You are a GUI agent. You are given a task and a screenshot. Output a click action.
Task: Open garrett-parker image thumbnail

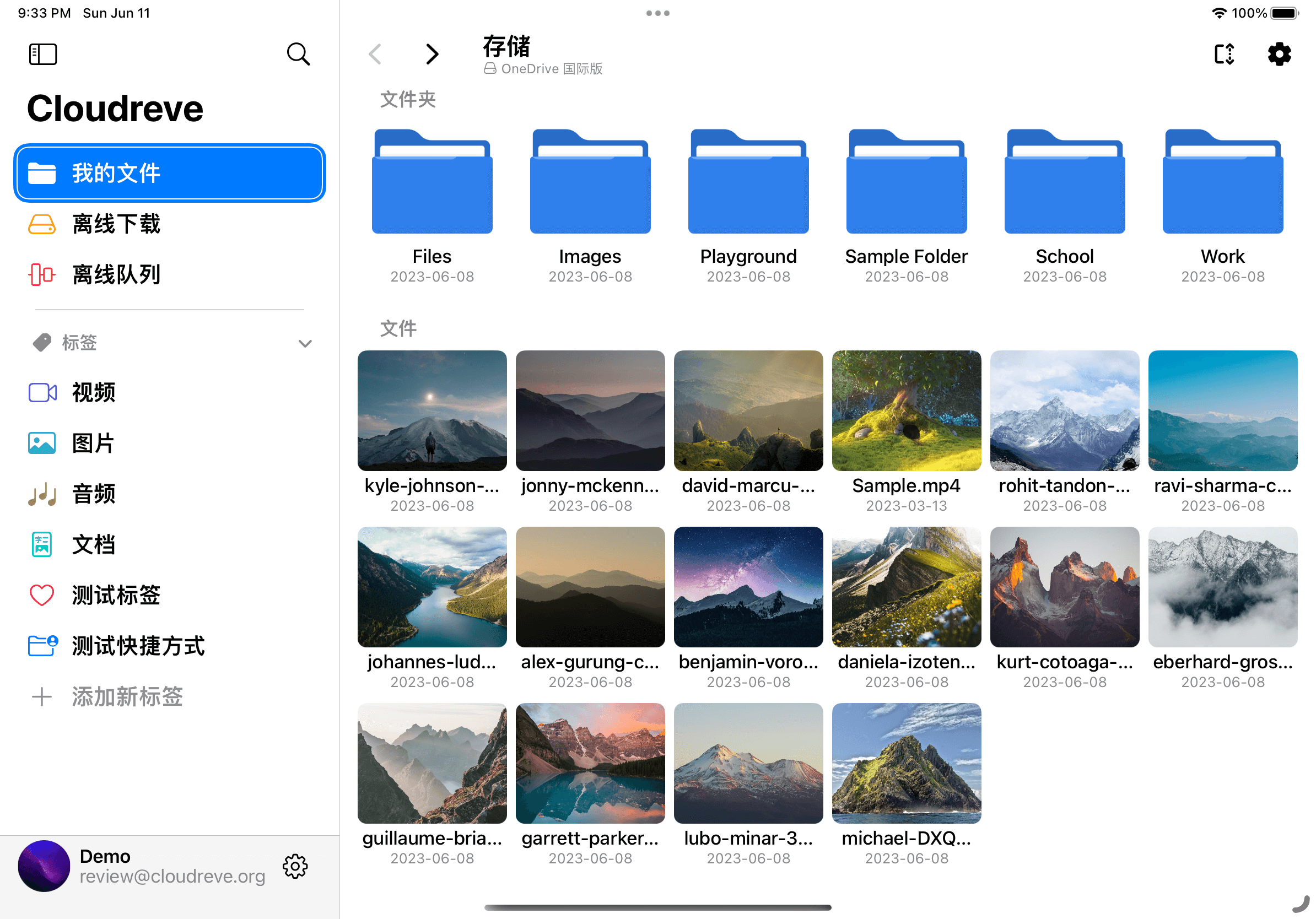coord(590,763)
